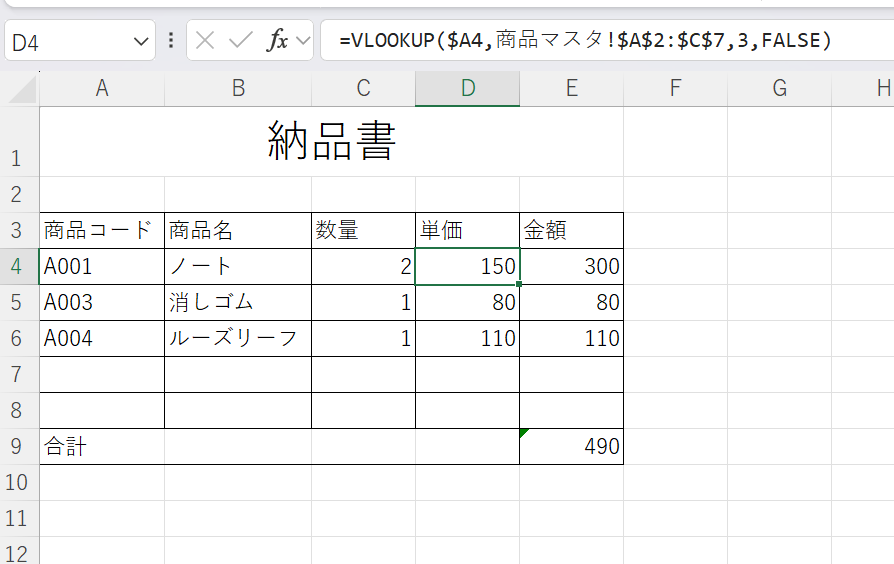
Task: Select row 4 header
Action: point(17,266)
